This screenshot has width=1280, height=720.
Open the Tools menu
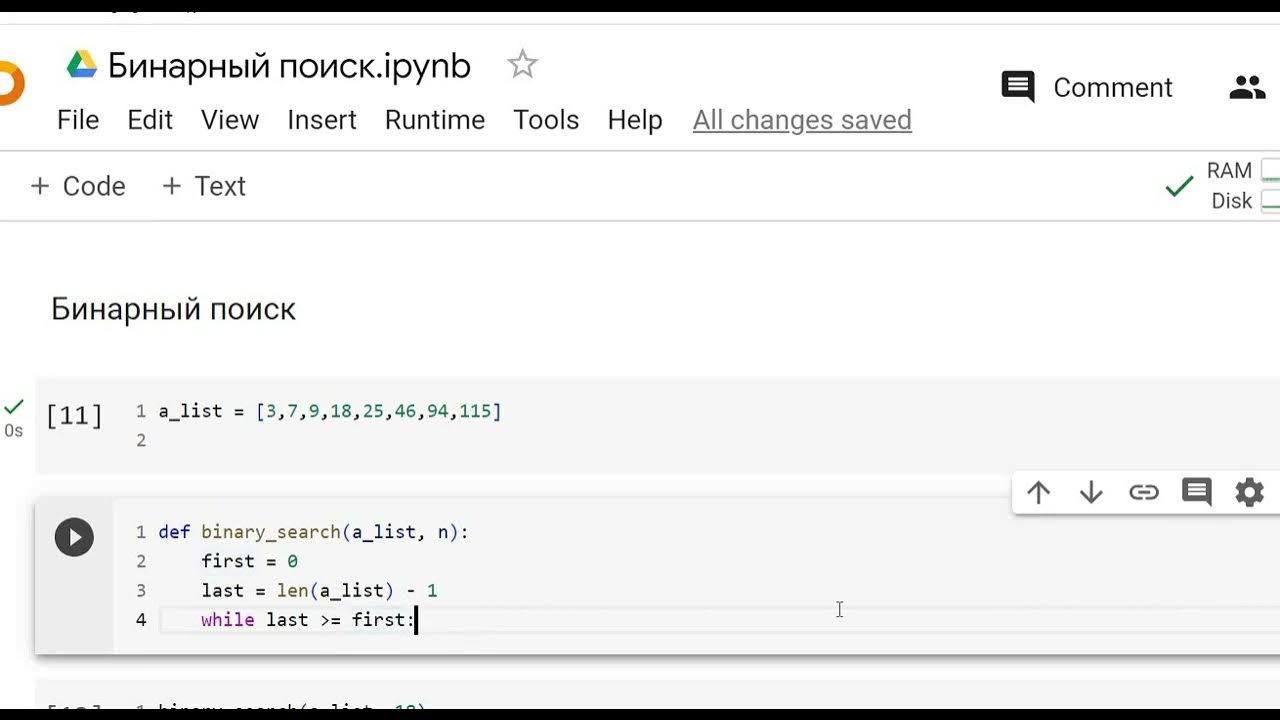tap(546, 120)
